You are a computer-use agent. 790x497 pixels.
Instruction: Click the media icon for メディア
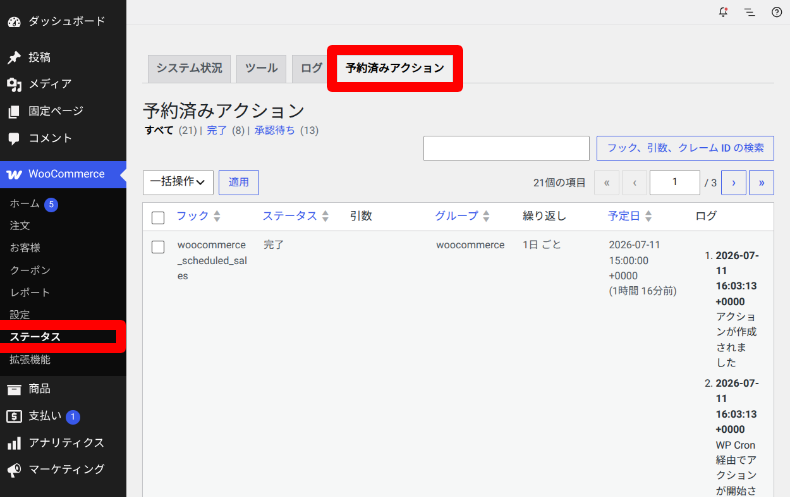(x=14, y=84)
